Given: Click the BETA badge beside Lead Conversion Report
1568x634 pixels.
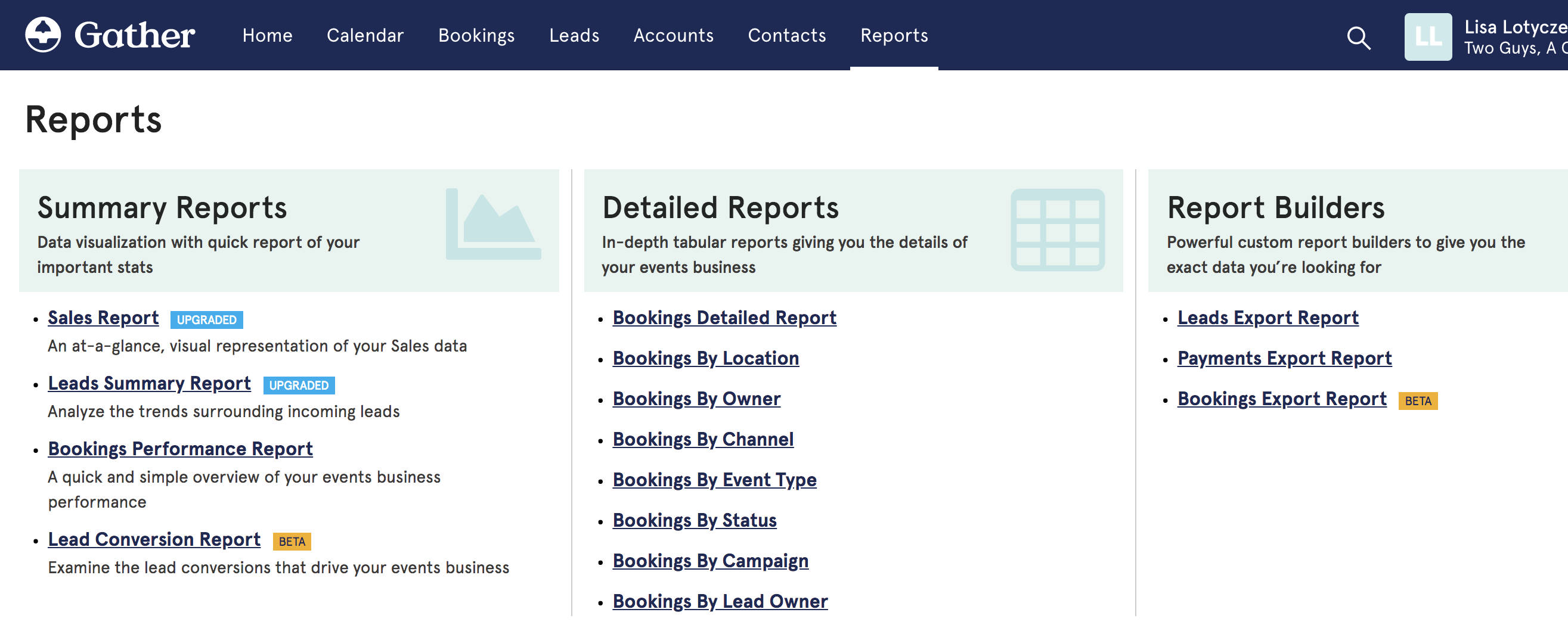Looking at the screenshot, I should click(292, 541).
